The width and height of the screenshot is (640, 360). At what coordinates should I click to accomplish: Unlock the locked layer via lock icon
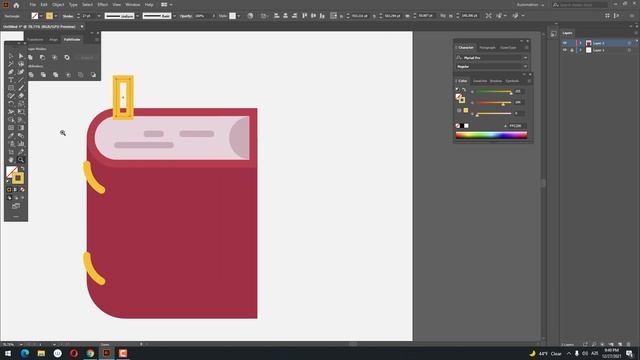(x=572, y=50)
